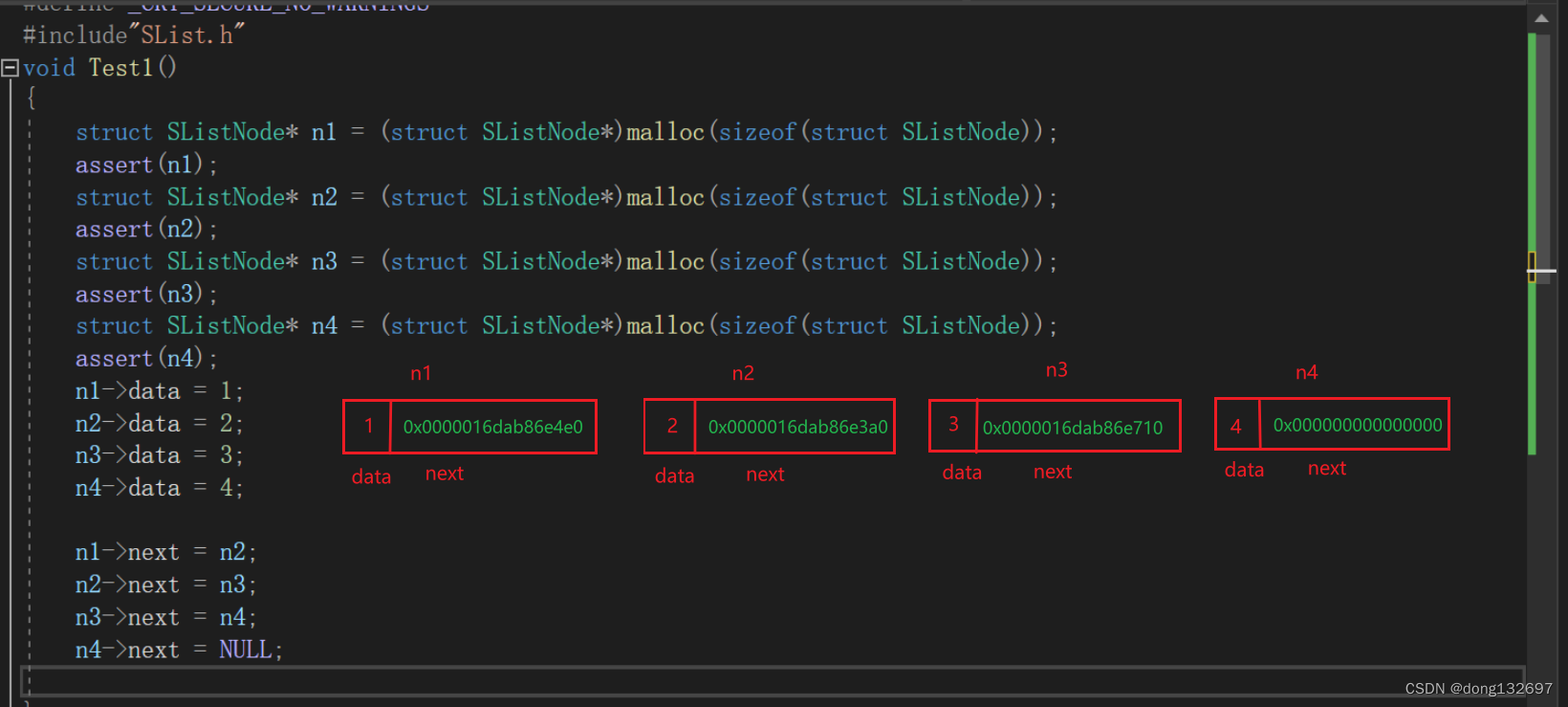The width and height of the screenshot is (1568, 707).
Task: Click the assert(n3); line
Action: [x=146, y=294]
